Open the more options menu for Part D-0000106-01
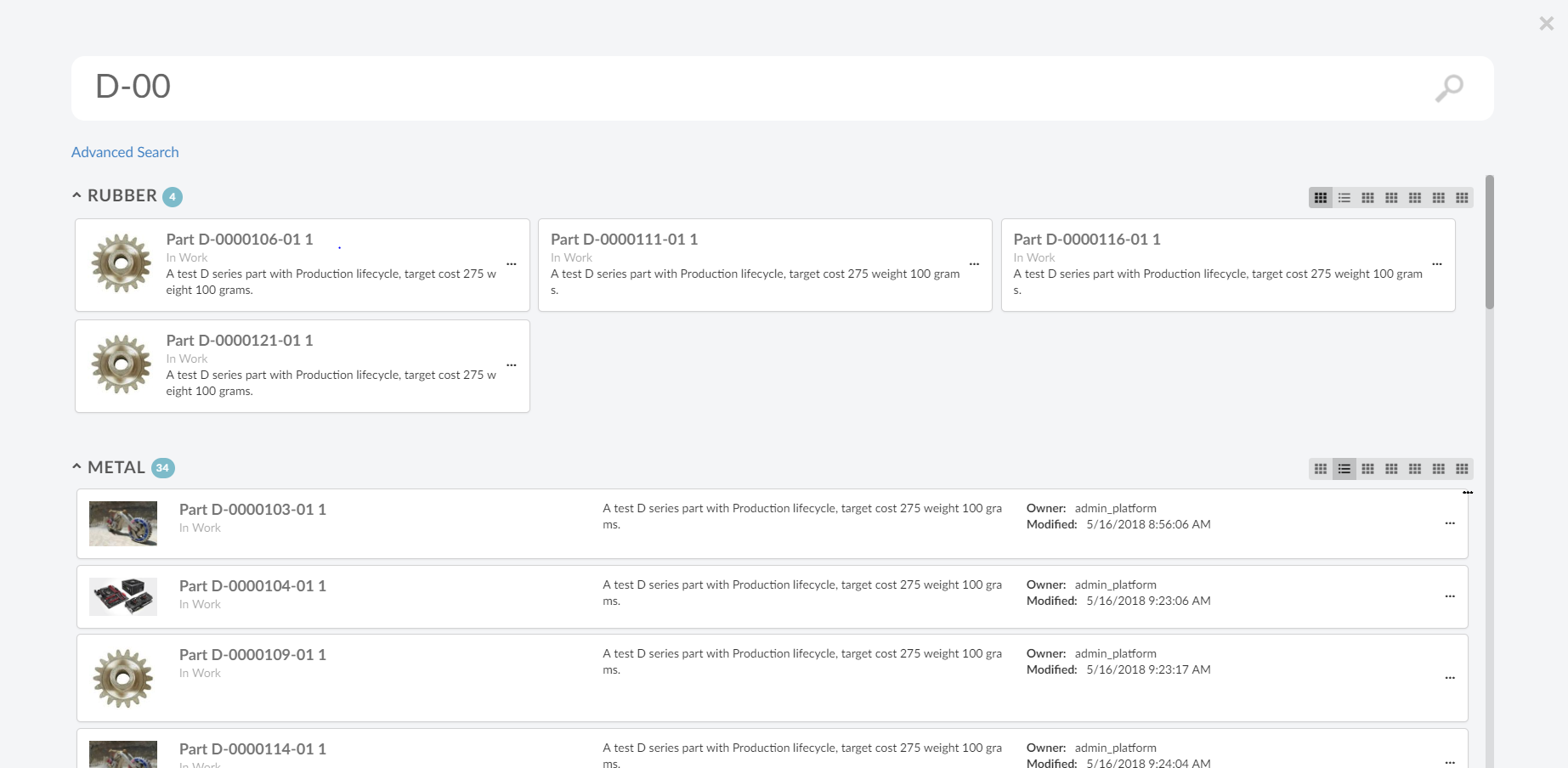 pos(512,264)
